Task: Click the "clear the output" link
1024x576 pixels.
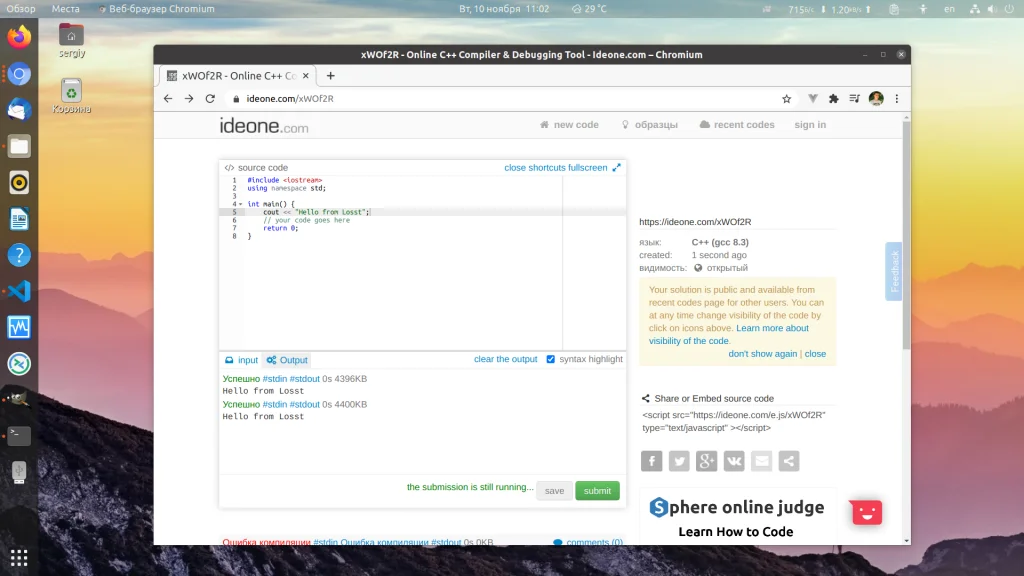Action: click(505, 359)
